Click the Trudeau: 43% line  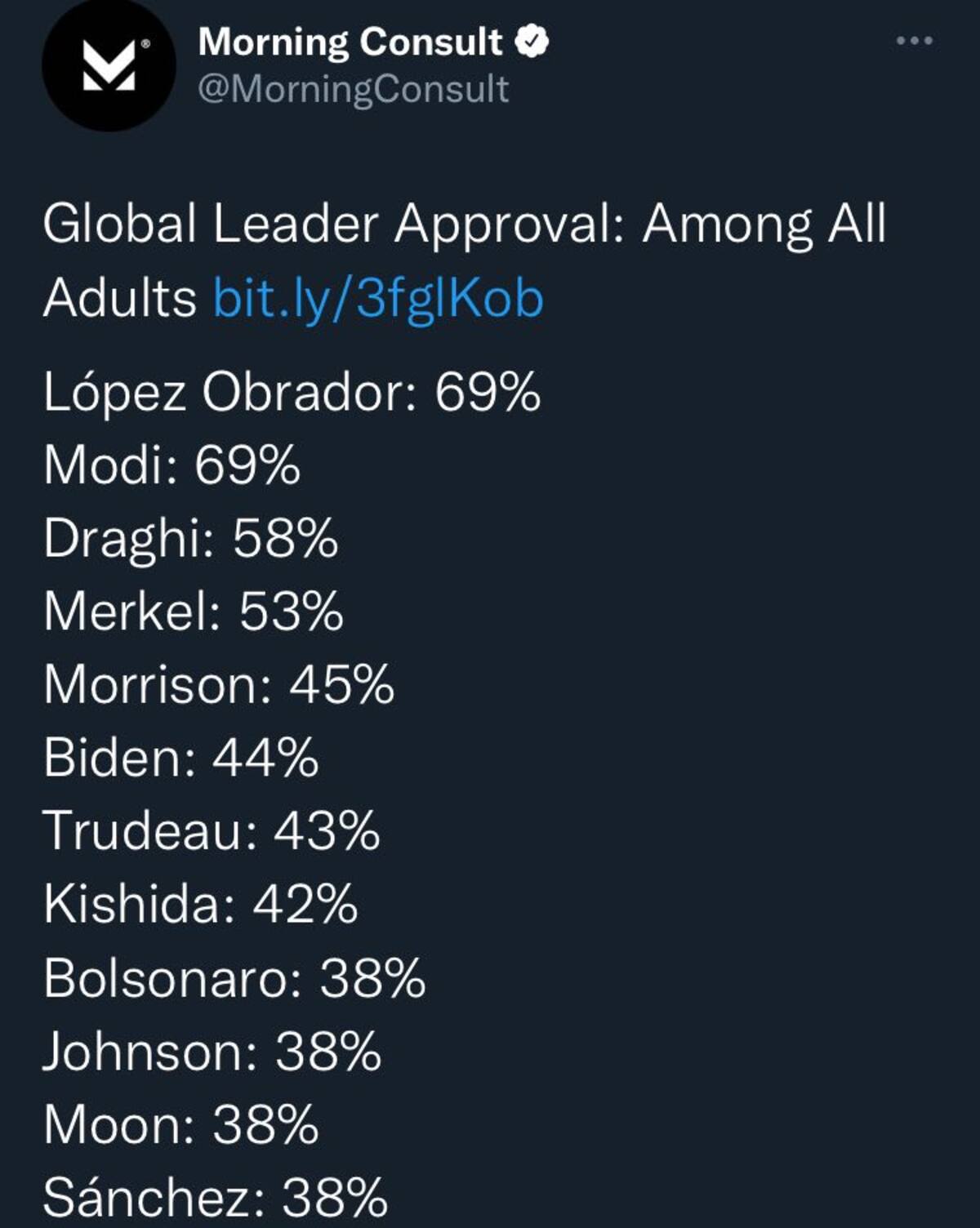click(211, 831)
